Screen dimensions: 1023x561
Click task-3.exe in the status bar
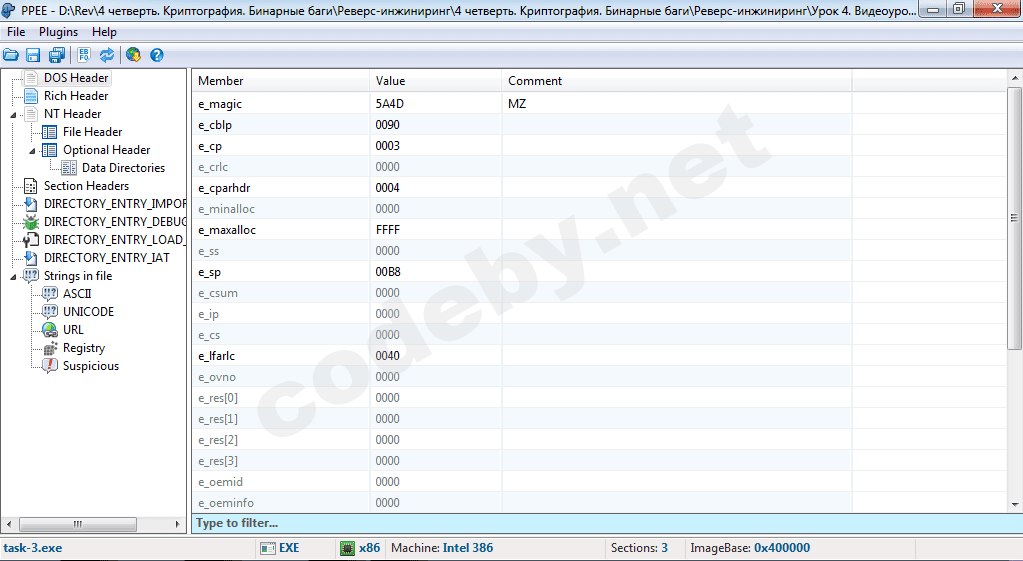tap(33, 548)
